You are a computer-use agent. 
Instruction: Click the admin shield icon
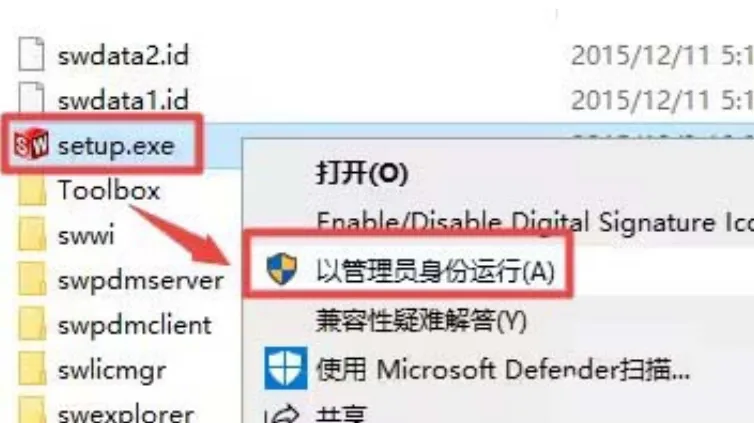[x=282, y=269]
